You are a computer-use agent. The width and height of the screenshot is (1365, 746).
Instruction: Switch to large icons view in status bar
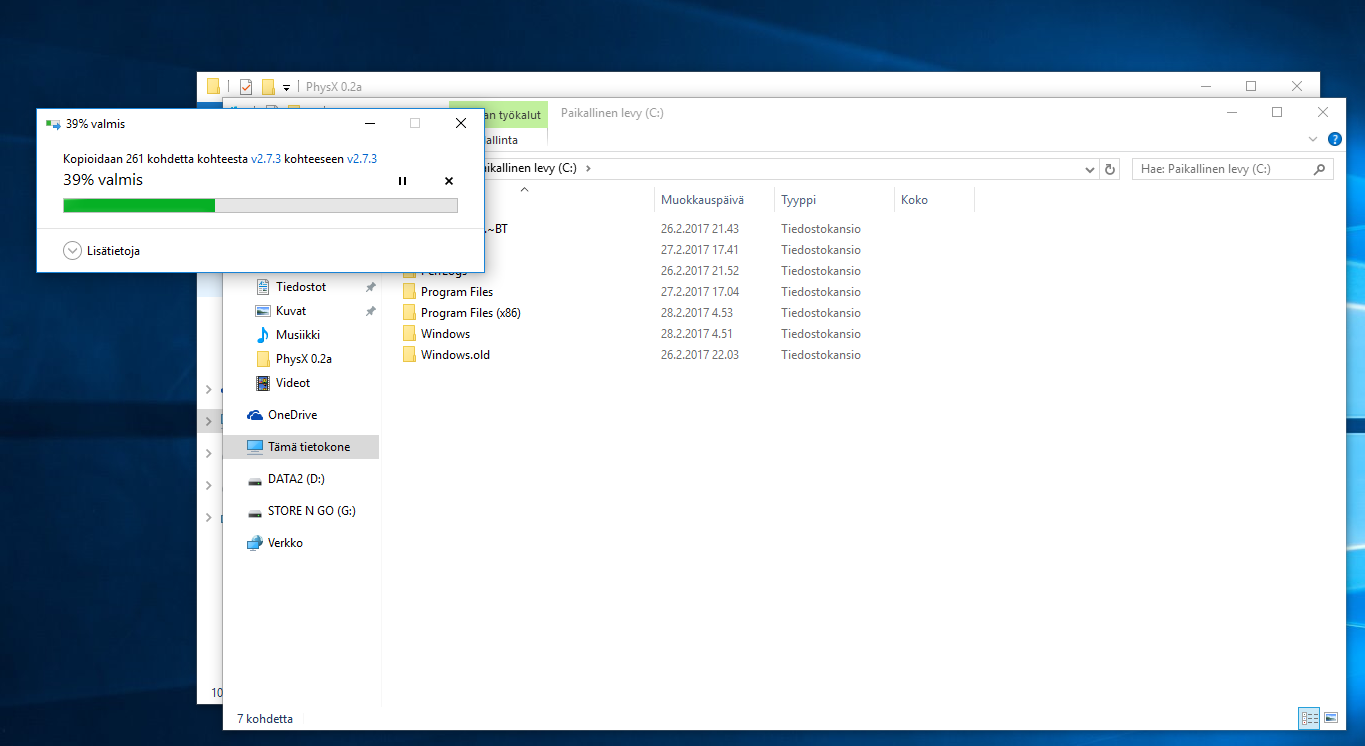pyautogui.click(x=1331, y=718)
